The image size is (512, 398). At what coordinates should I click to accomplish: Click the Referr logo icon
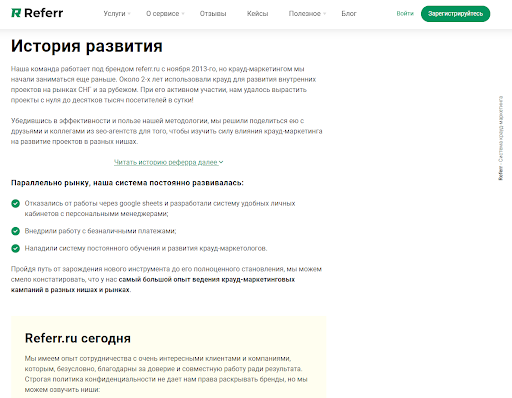16,13
